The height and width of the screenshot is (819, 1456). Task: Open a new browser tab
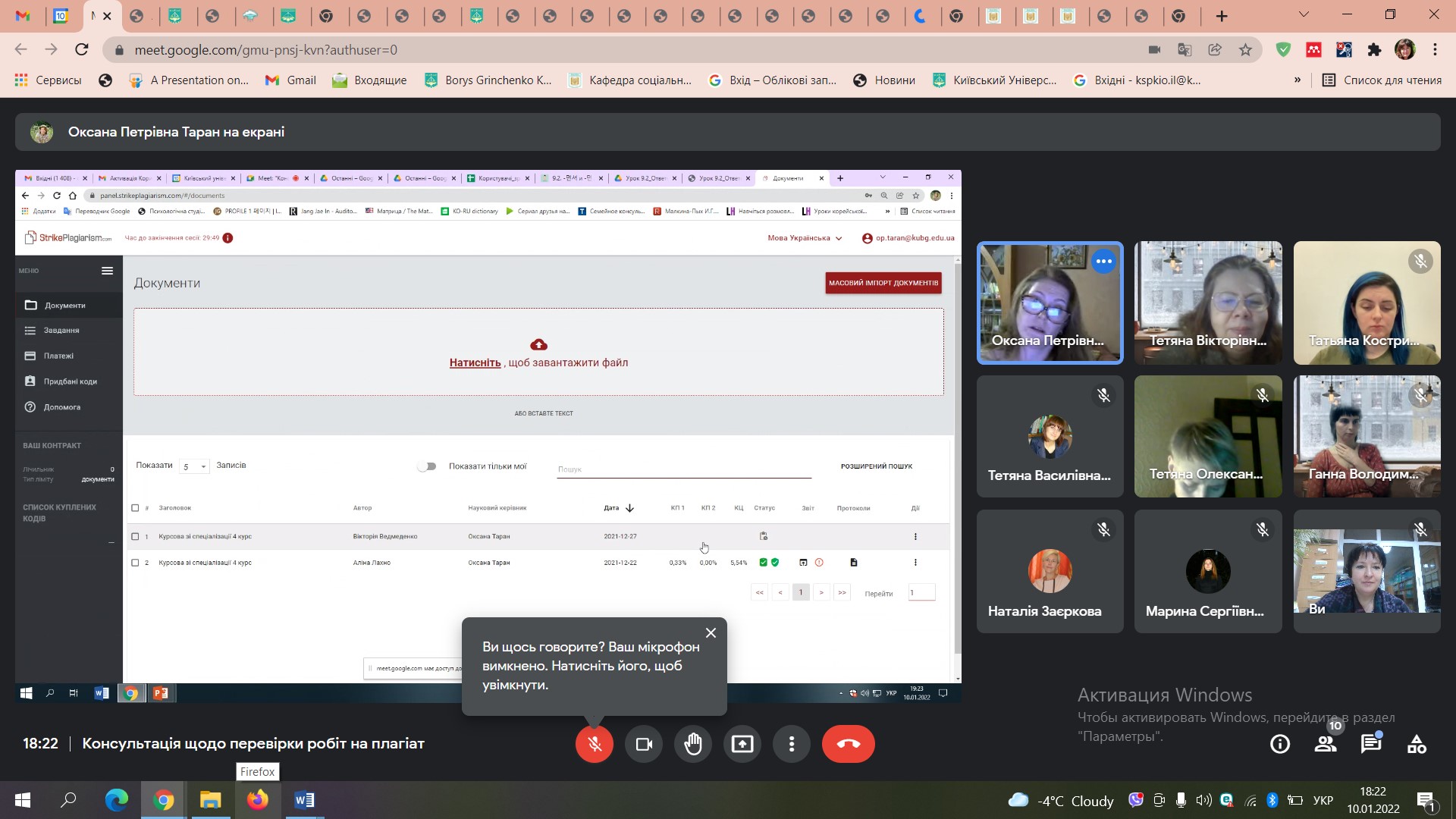pos(1221,16)
